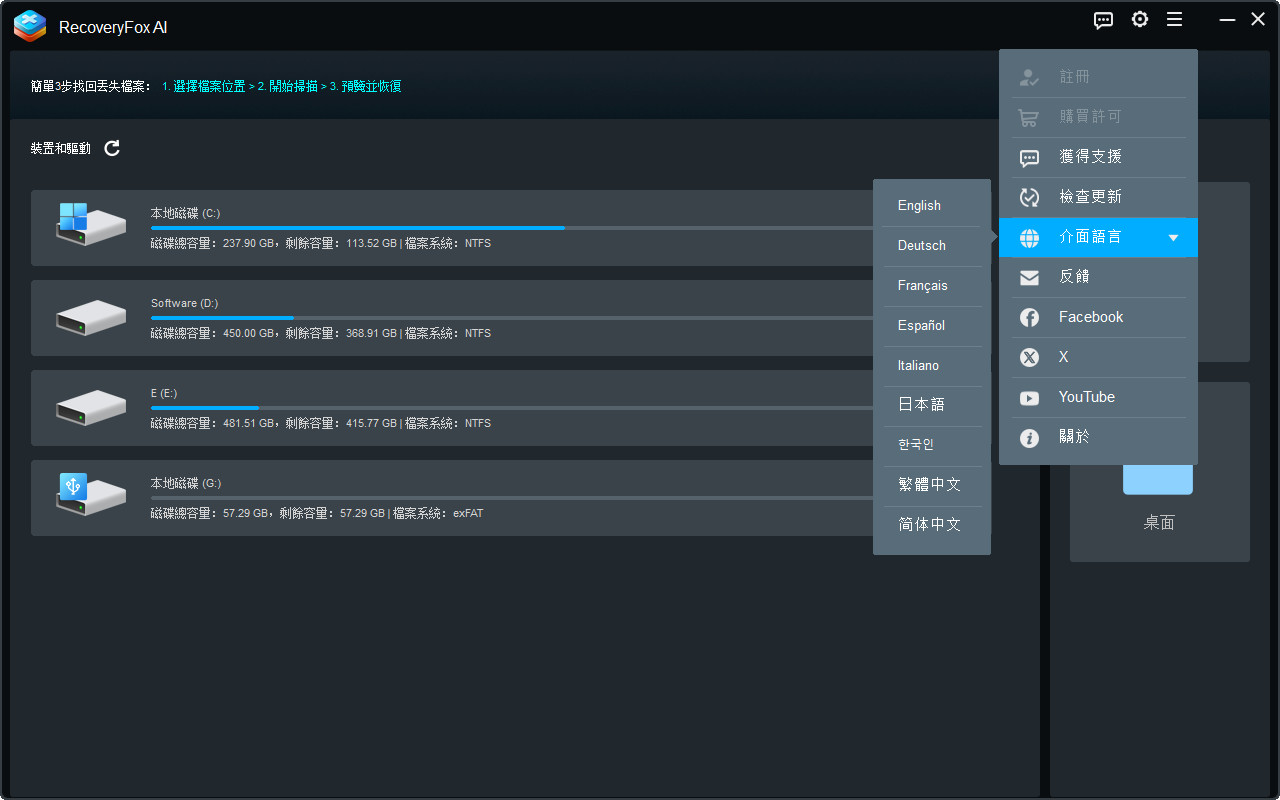The height and width of the screenshot is (800, 1280).
Task: Switch language to 简体中文
Action: [929, 524]
